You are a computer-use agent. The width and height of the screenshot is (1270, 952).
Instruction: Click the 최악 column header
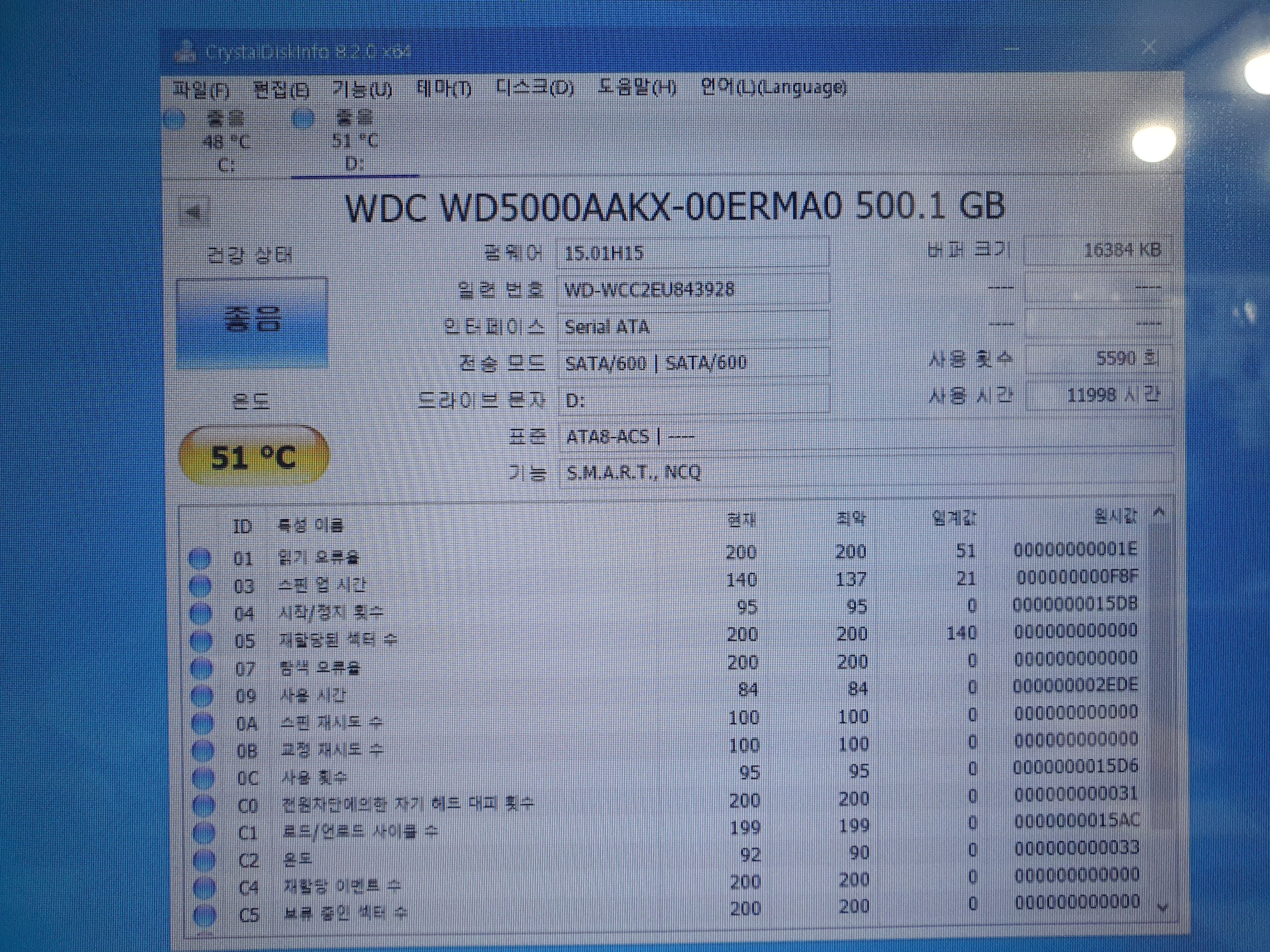pyautogui.click(x=851, y=519)
